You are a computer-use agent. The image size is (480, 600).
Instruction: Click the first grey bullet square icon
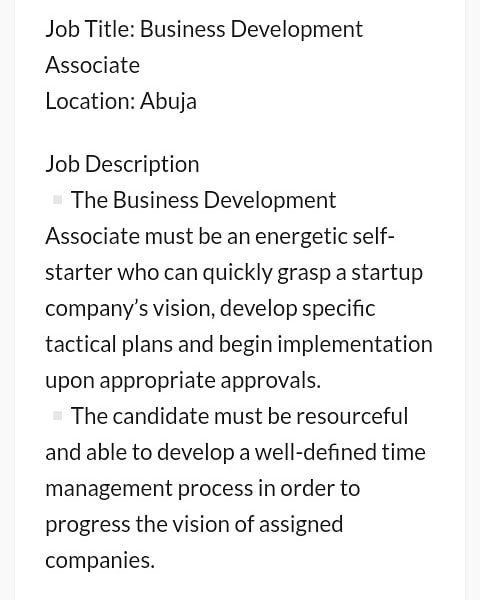tap(57, 200)
